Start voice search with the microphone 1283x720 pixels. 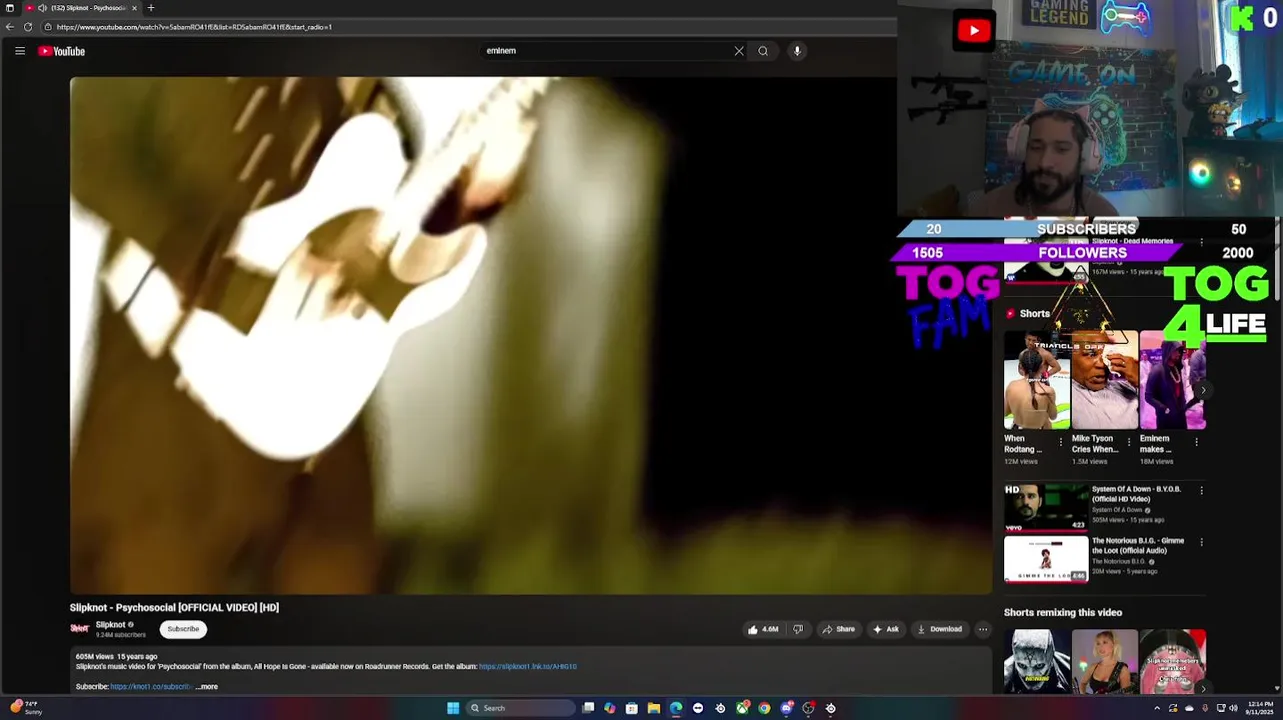click(x=797, y=51)
